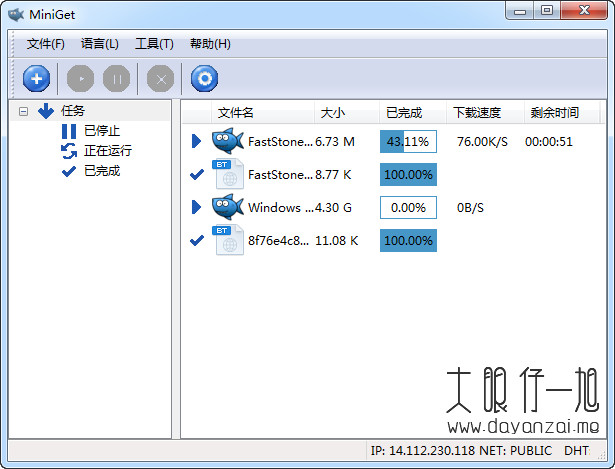
Task: Open settings with the blue gear icon
Action: (x=204, y=79)
